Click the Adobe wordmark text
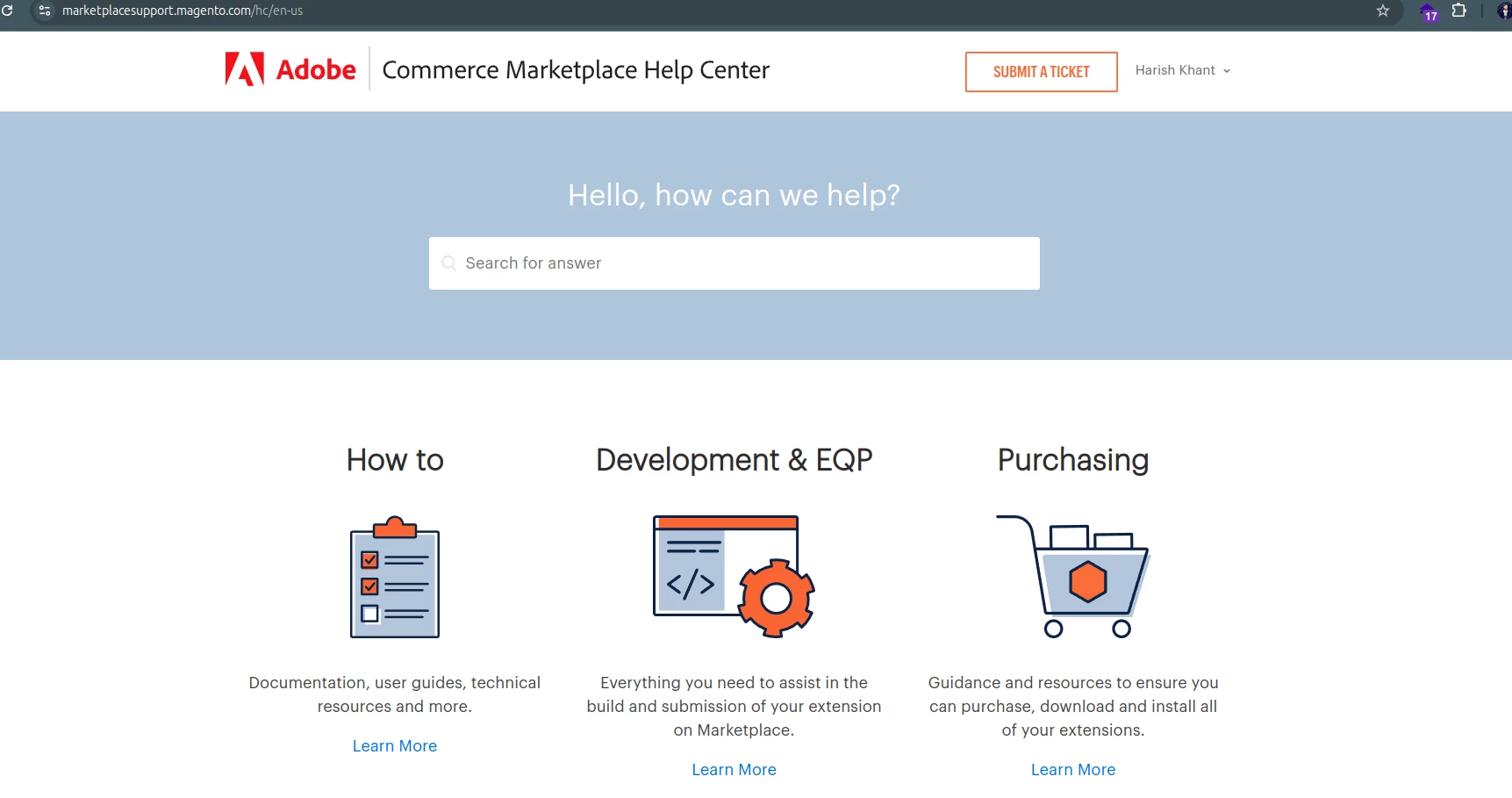This screenshot has height=798, width=1512. point(316,69)
